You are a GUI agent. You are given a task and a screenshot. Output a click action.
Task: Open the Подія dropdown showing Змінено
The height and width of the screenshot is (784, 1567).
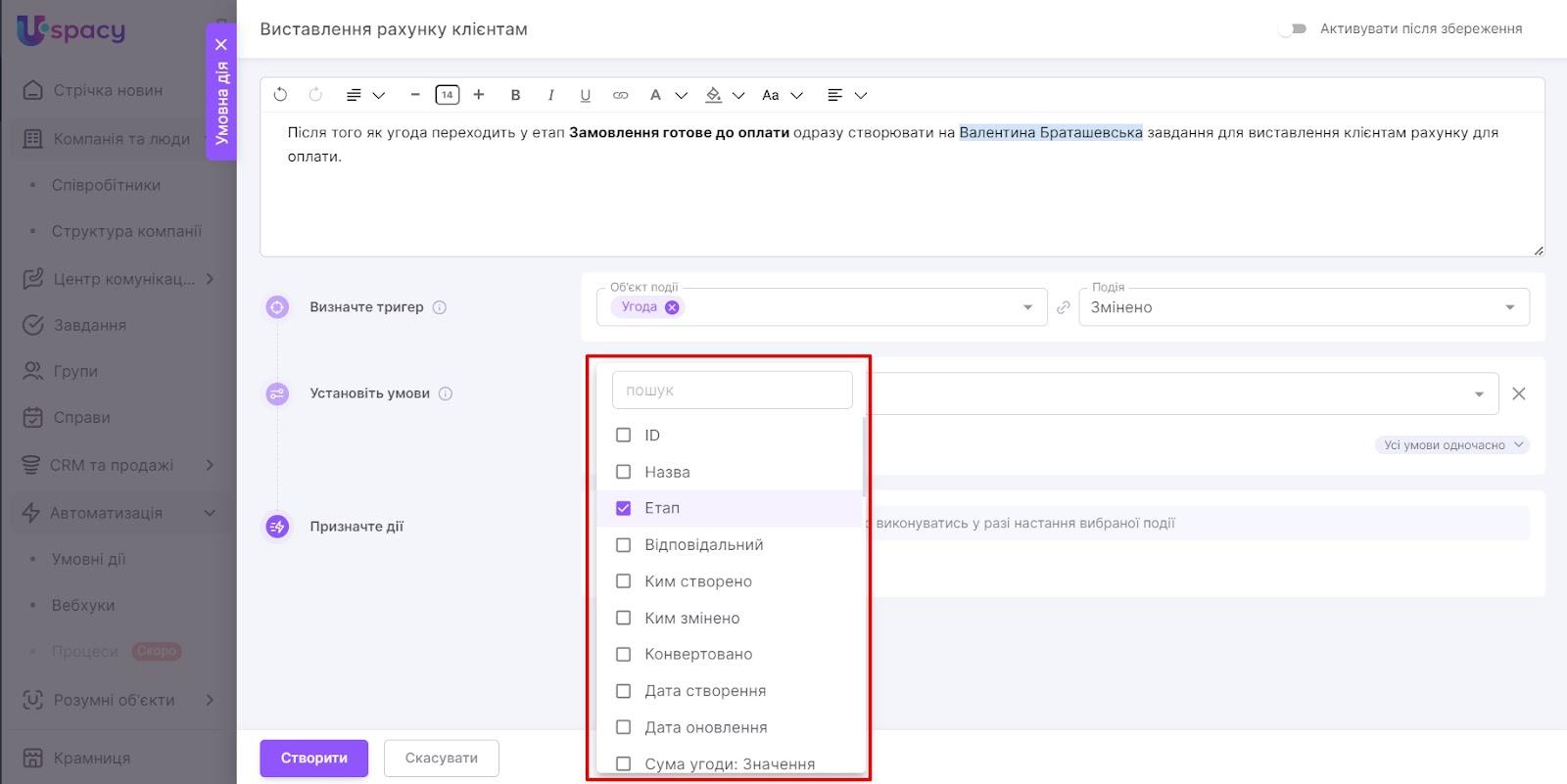[1303, 307]
